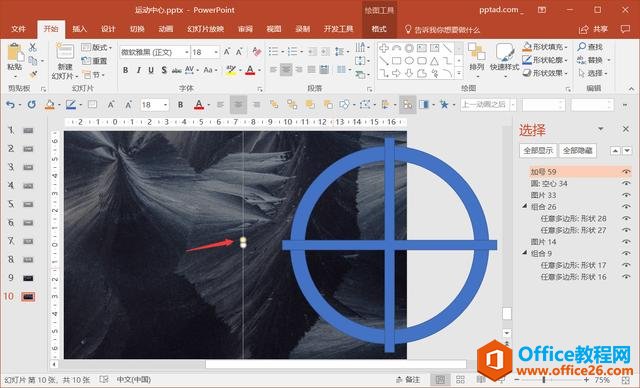Open the ribbon font size combo box

pos(205,52)
